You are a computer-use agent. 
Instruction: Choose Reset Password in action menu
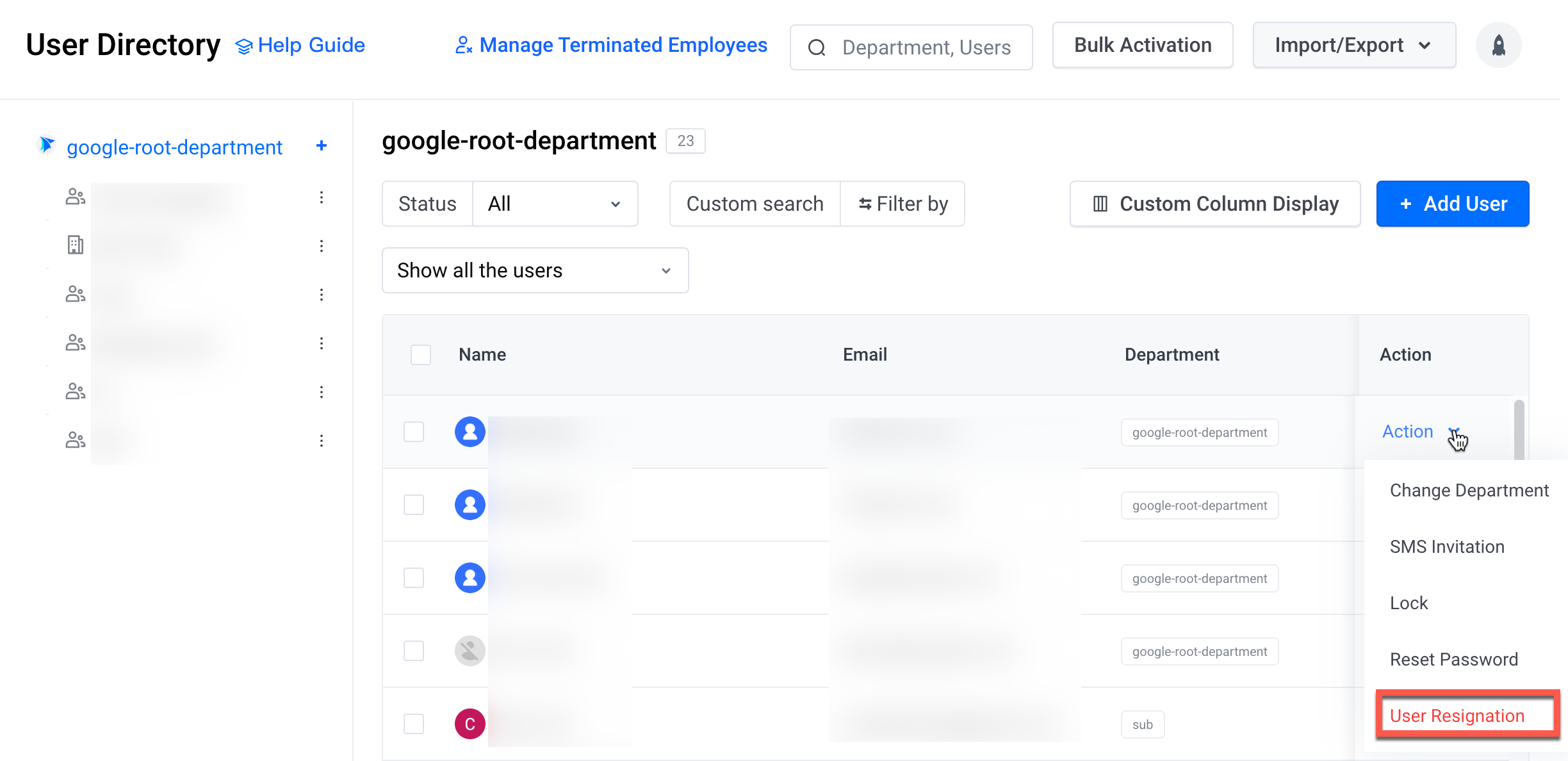(x=1454, y=660)
